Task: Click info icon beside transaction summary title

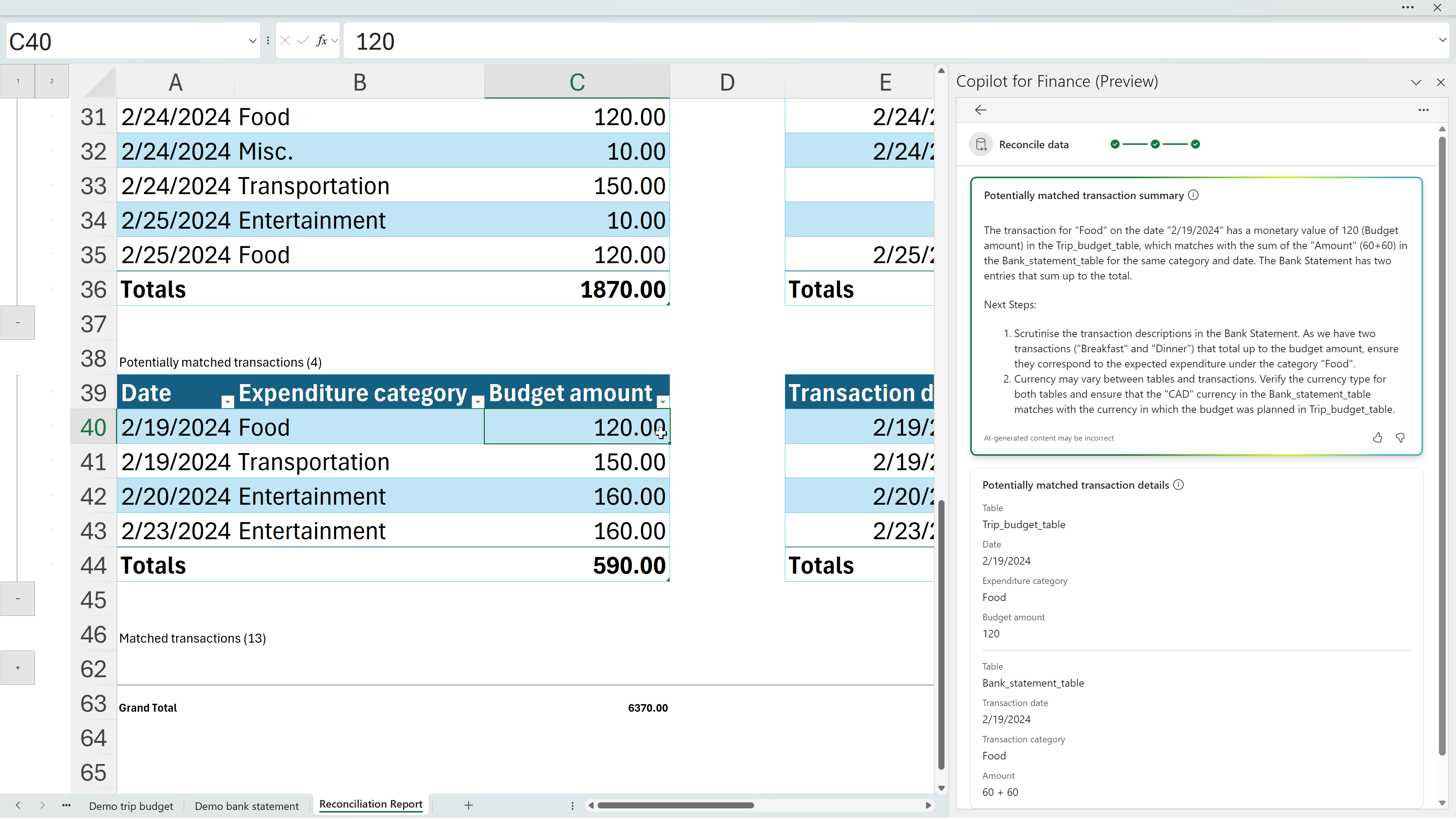Action: [1193, 196]
